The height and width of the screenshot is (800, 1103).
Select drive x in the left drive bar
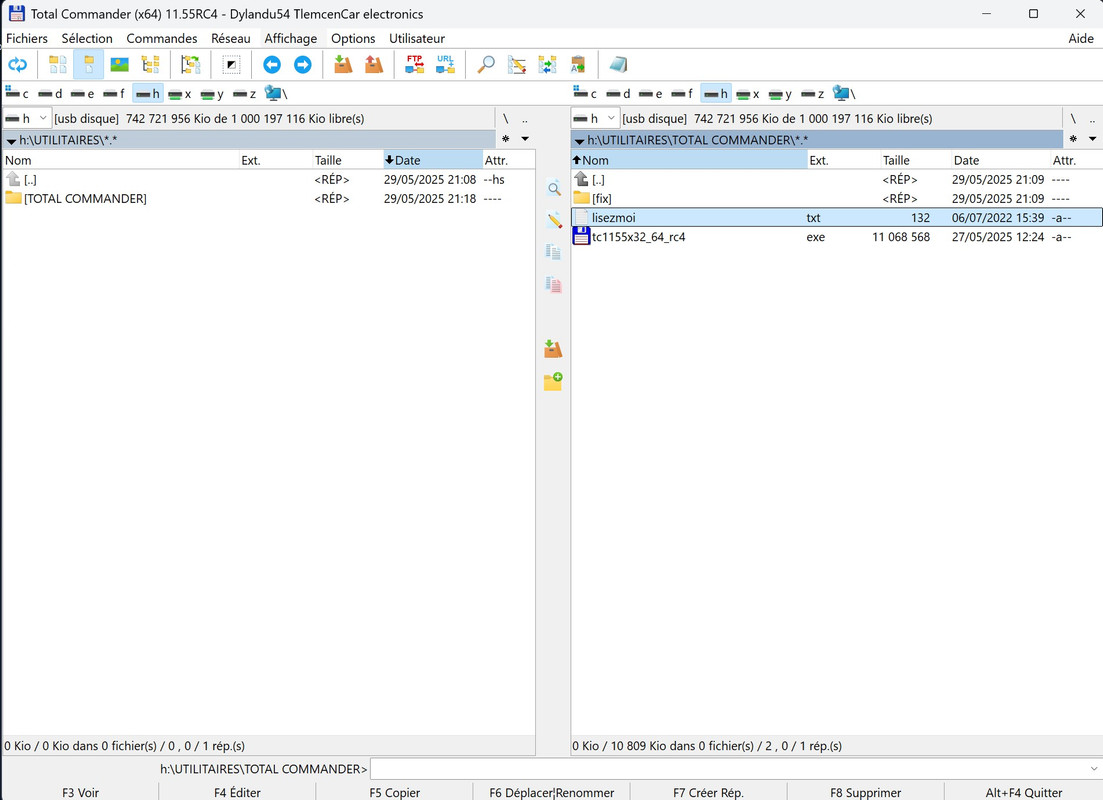point(180,94)
